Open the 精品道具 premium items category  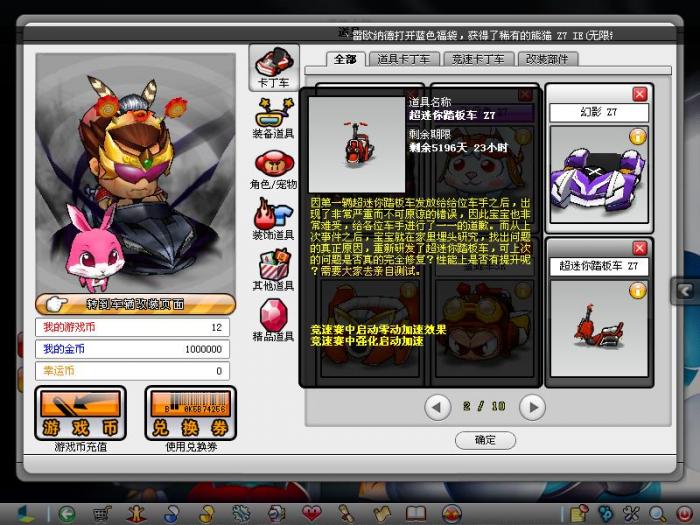[274, 321]
